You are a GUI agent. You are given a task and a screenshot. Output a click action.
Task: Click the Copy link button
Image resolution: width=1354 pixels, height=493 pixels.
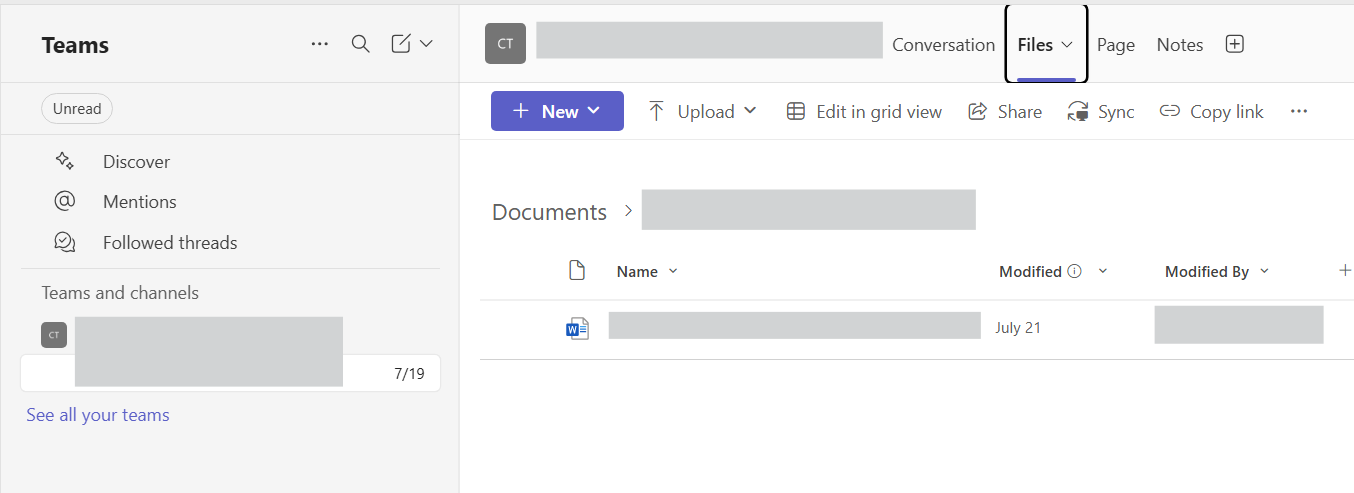pyautogui.click(x=1211, y=112)
